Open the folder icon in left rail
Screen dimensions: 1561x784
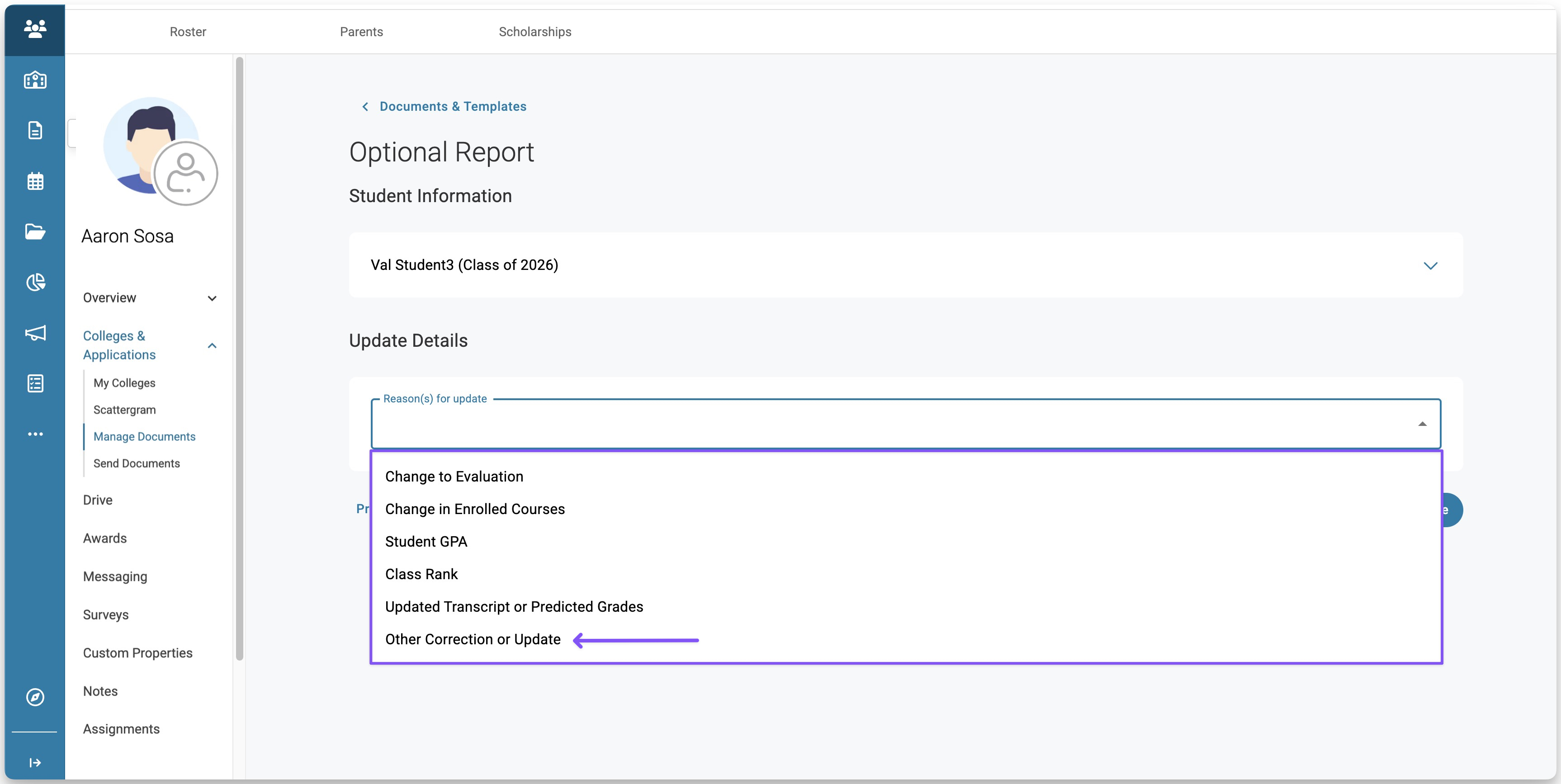35,231
